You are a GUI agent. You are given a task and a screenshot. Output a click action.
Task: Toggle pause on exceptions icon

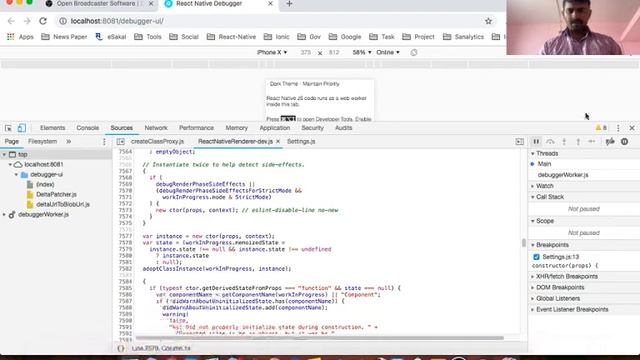coord(624,142)
